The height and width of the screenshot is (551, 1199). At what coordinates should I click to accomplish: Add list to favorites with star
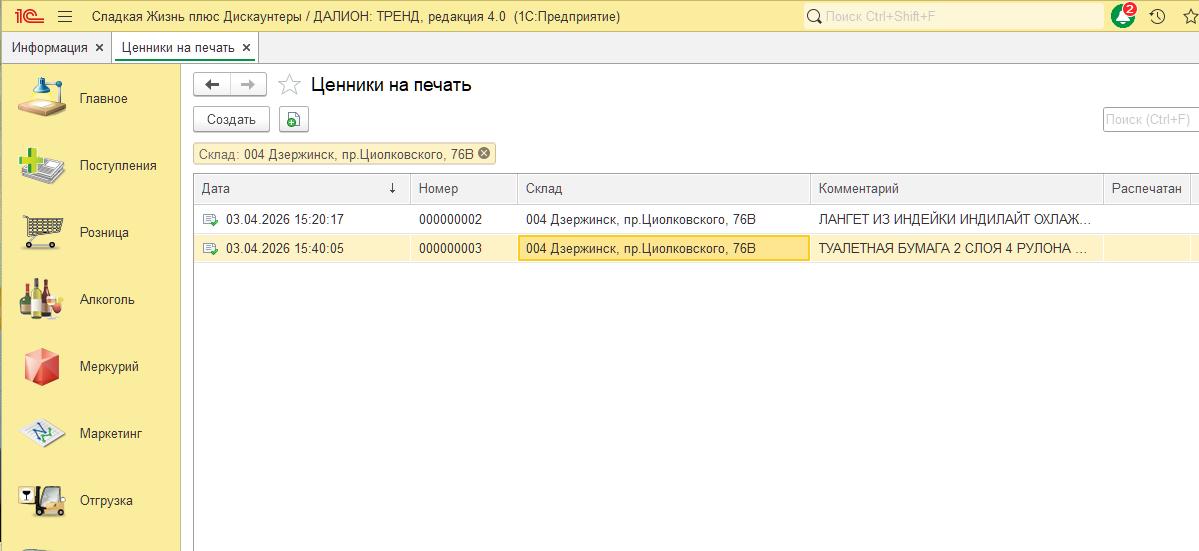coord(289,85)
